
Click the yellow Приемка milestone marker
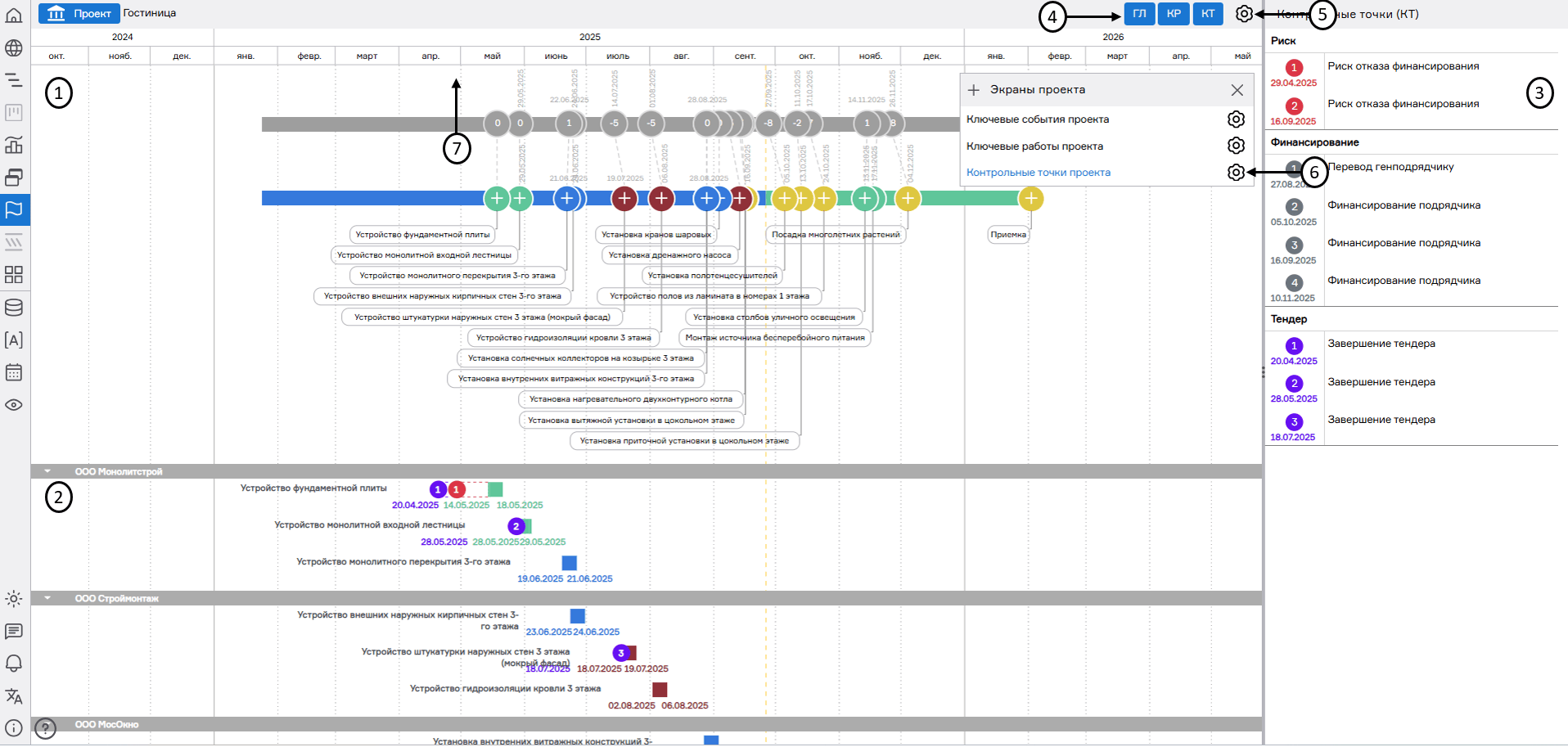coord(1030,198)
